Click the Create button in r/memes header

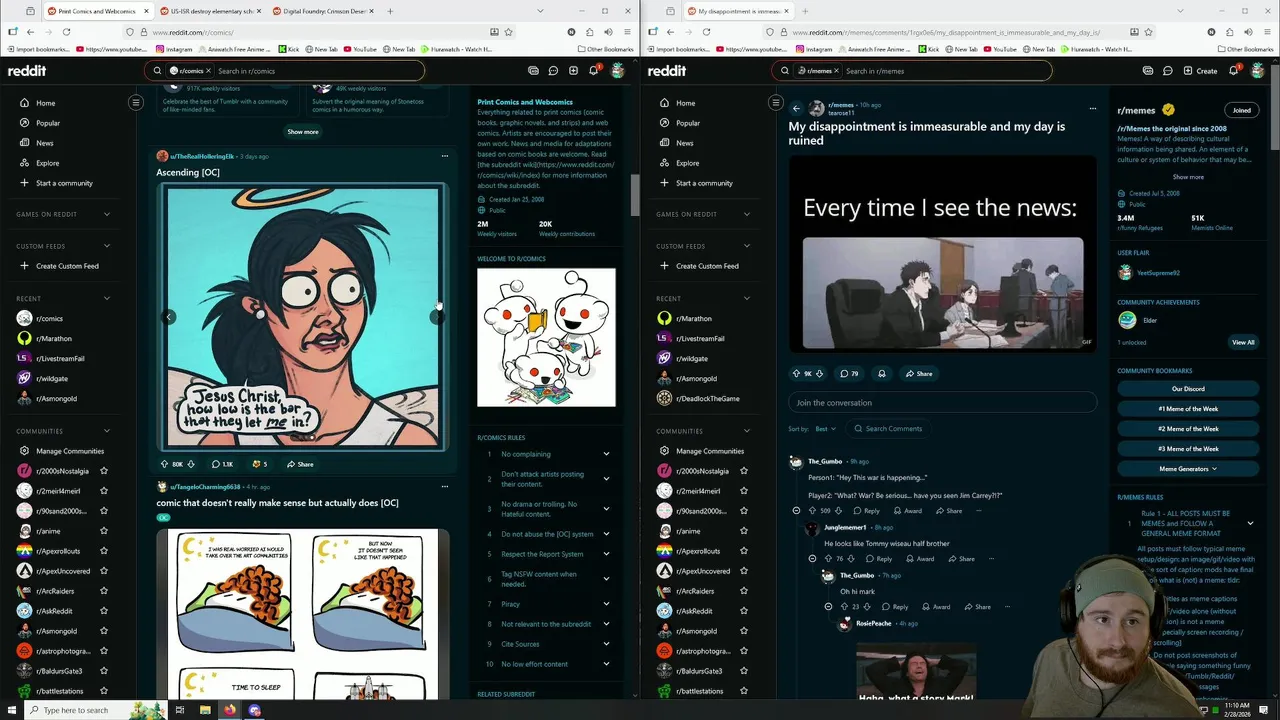1200,71
